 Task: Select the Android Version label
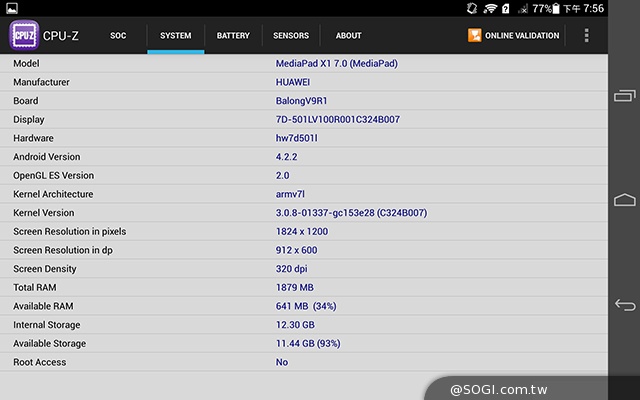coord(47,157)
